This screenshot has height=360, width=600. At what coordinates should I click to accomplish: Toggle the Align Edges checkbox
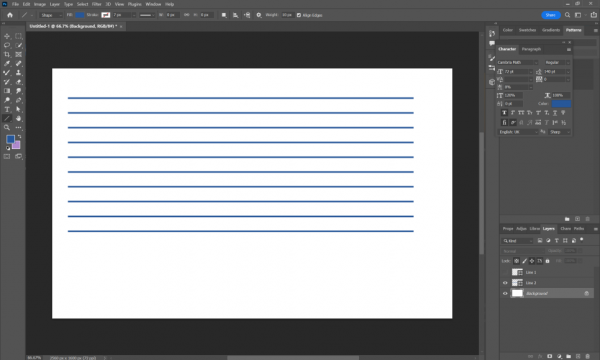pos(299,15)
